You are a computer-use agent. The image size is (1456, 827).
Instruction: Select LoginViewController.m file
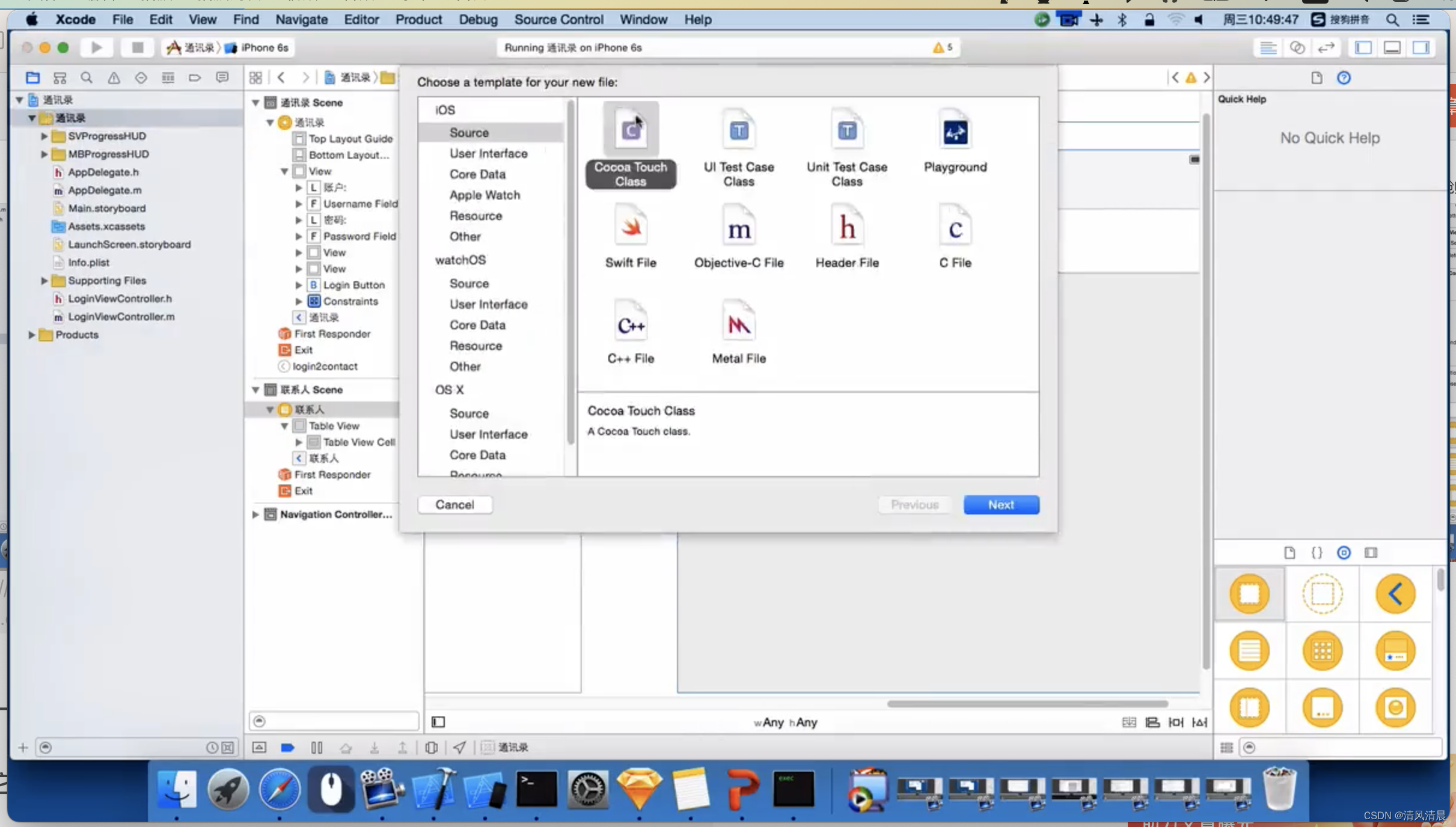[121, 317]
